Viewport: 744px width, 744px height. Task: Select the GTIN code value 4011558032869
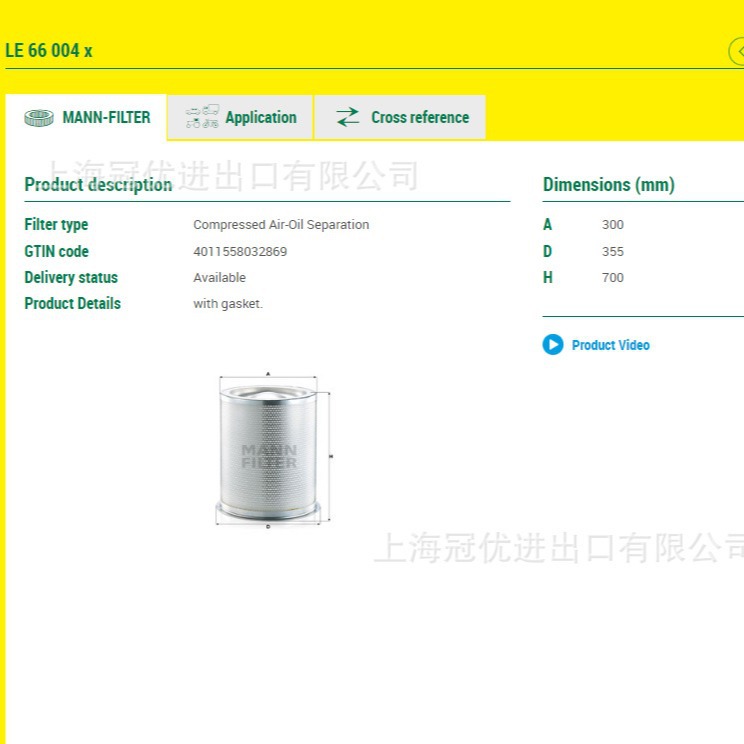[240, 251]
